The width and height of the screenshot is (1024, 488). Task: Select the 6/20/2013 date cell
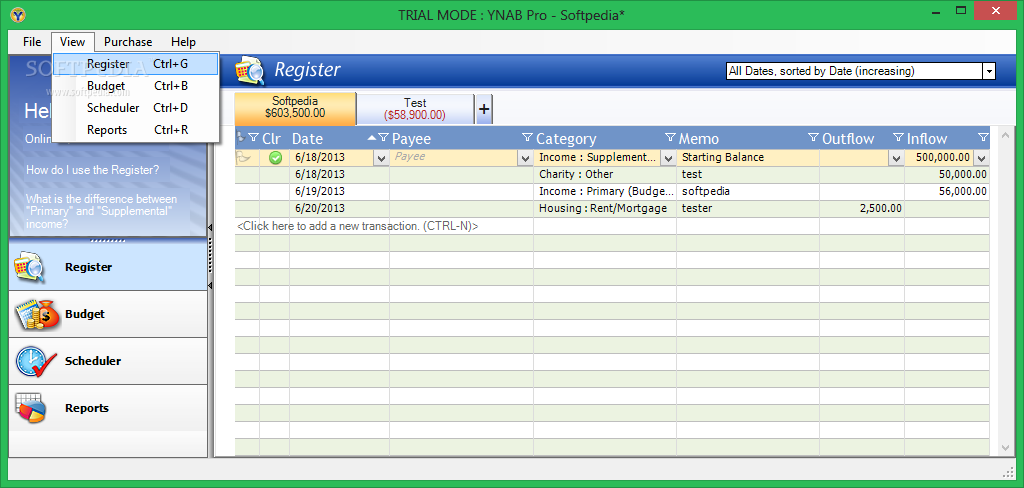(x=340, y=208)
